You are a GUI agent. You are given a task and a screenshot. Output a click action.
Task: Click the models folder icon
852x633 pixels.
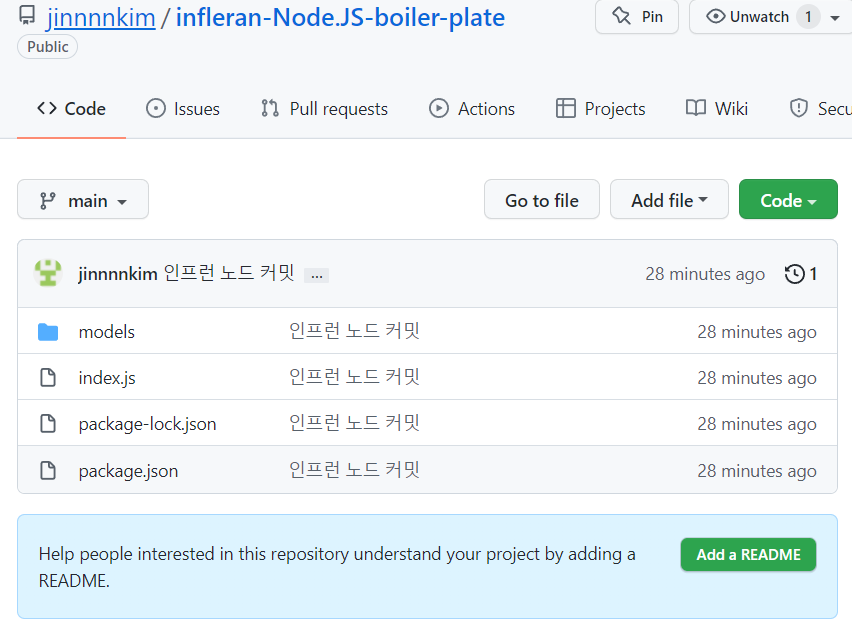pyautogui.click(x=48, y=332)
